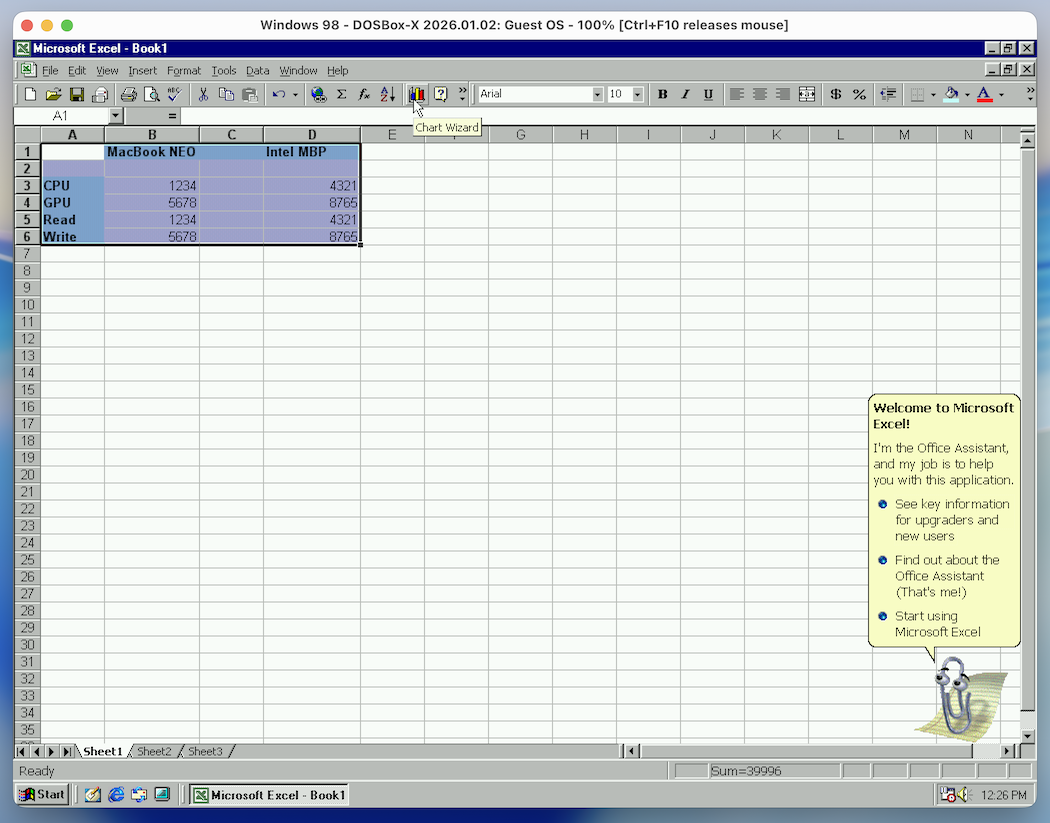Image resolution: width=1050 pixels, height=823 pixels.
Task: Open Print Preview magnifier icon
Action: tap(152, 94)
